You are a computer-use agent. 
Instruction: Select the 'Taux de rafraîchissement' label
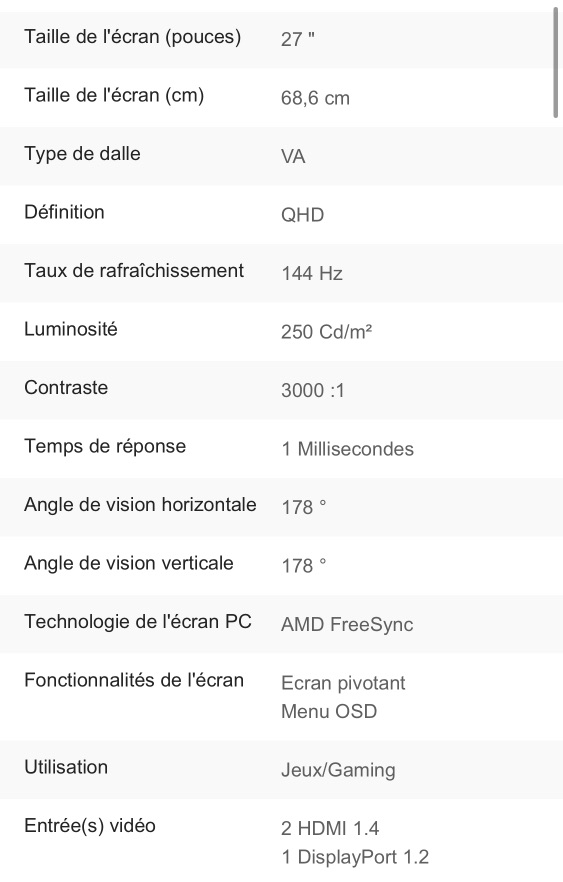134,271
